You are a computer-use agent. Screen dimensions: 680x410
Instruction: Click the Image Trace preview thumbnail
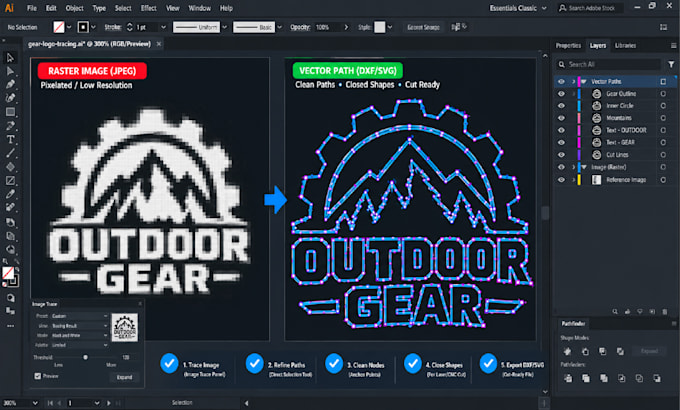tap(125, 328)
